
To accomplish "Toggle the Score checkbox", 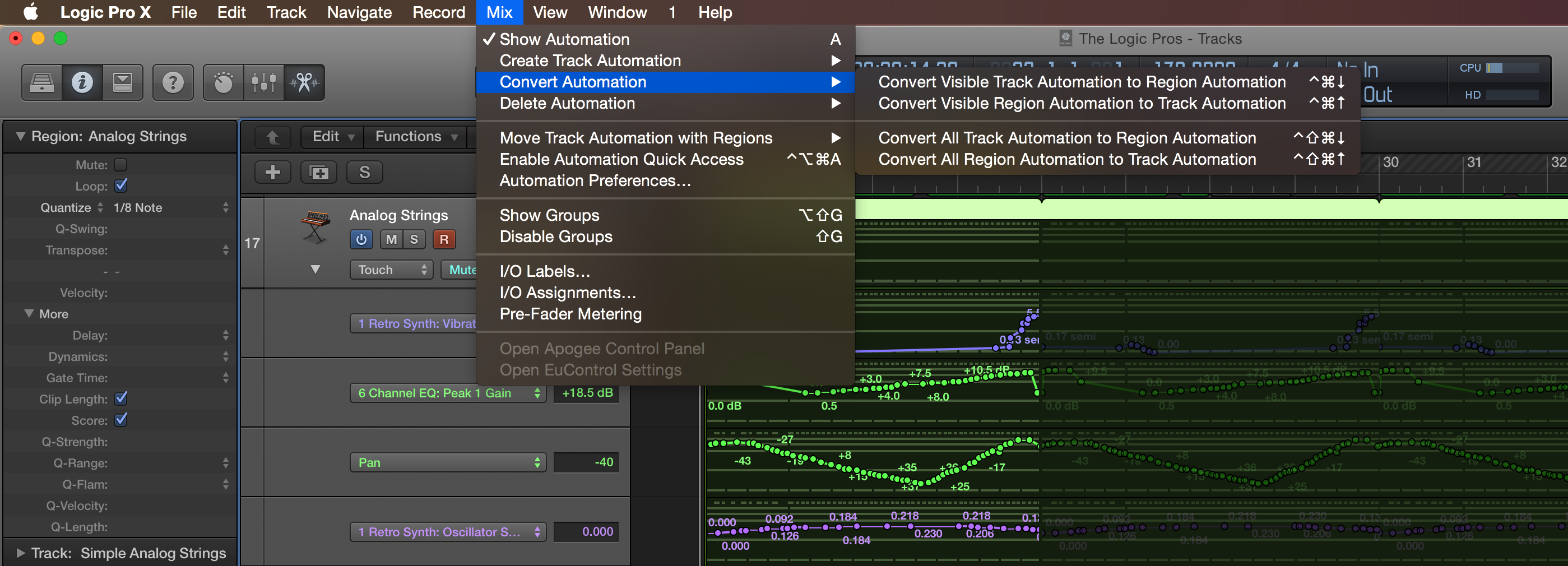I will [x=120, y=420].
